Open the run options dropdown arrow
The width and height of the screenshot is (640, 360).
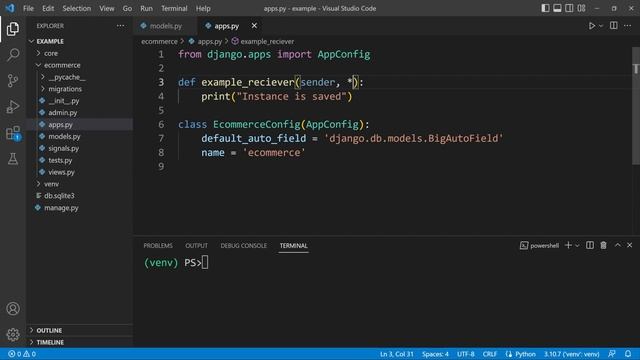(x=601, y=26)
